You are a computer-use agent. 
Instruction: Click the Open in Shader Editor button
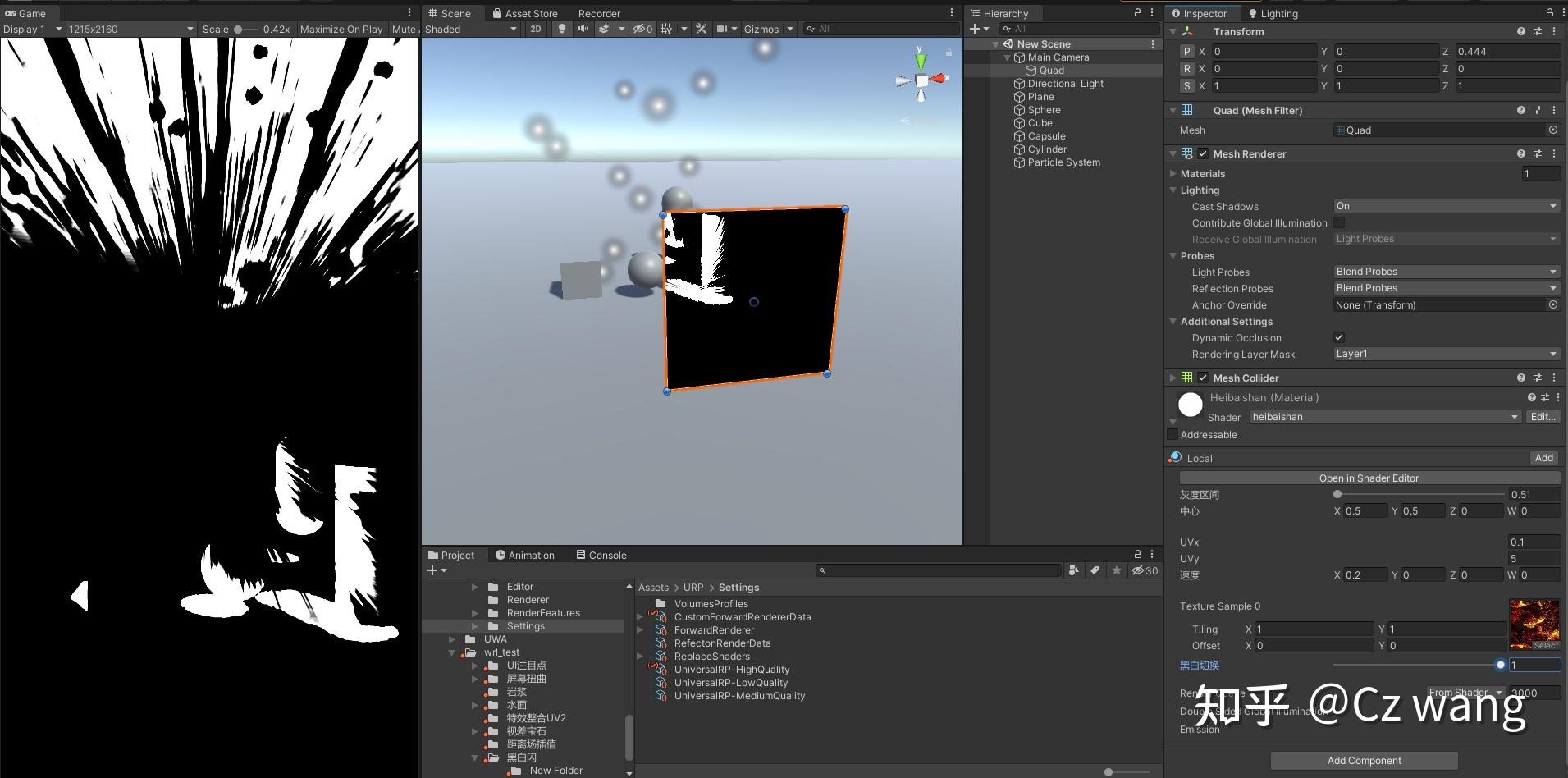coord(1369,478)
